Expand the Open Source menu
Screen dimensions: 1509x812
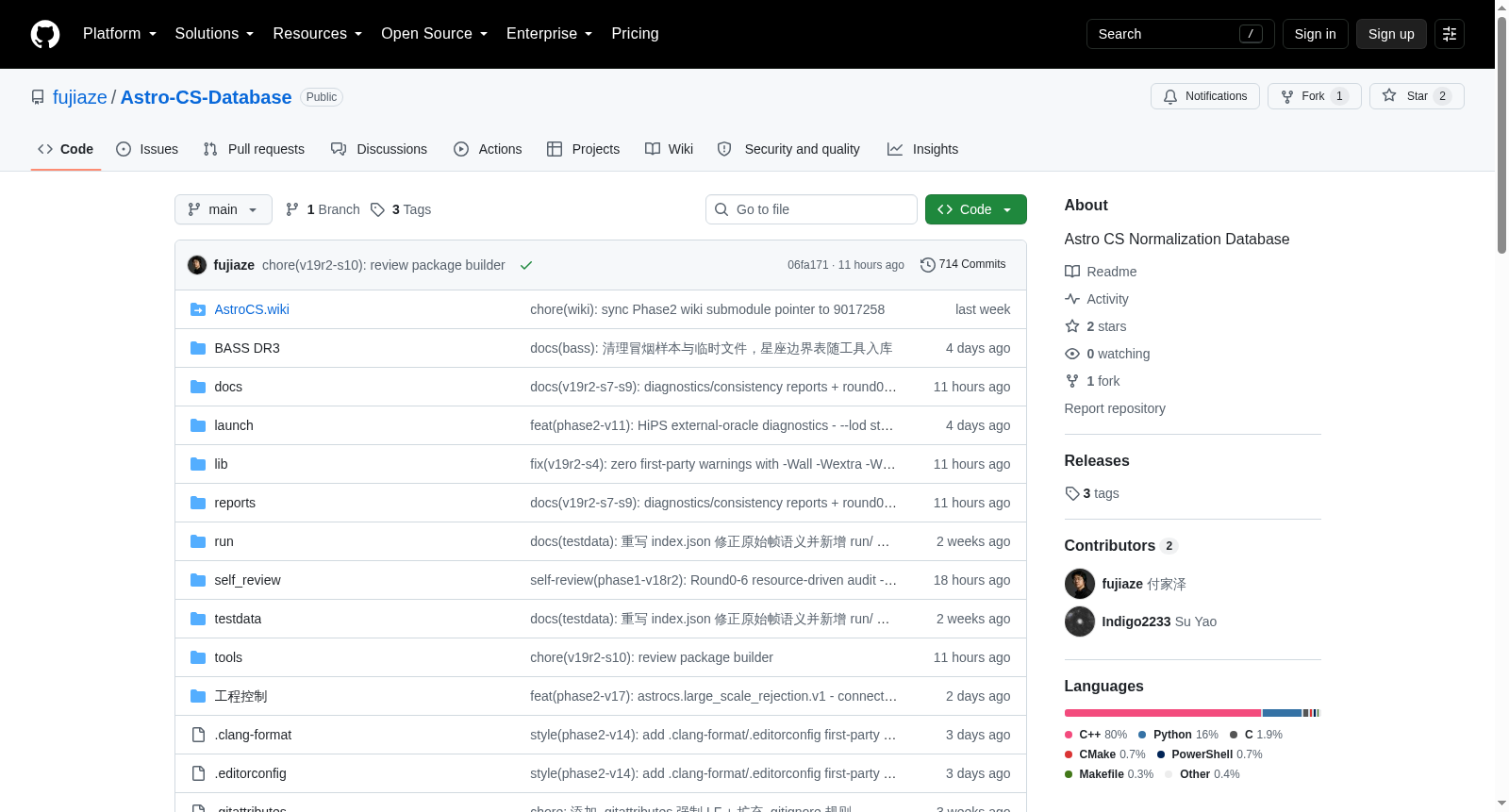point(435,34)
